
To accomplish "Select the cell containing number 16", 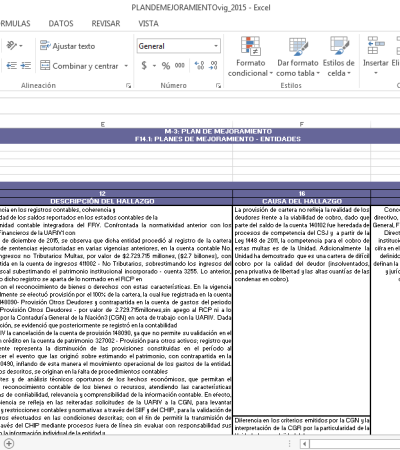I will tap(302, 194).
